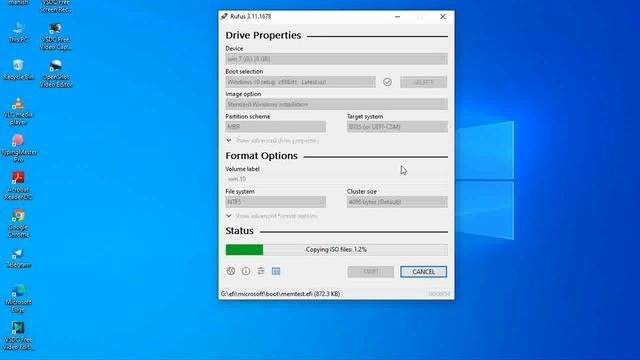Open the Partition scheme MBR dropdown
640x360 pixels.
click(x=276, y=127)
